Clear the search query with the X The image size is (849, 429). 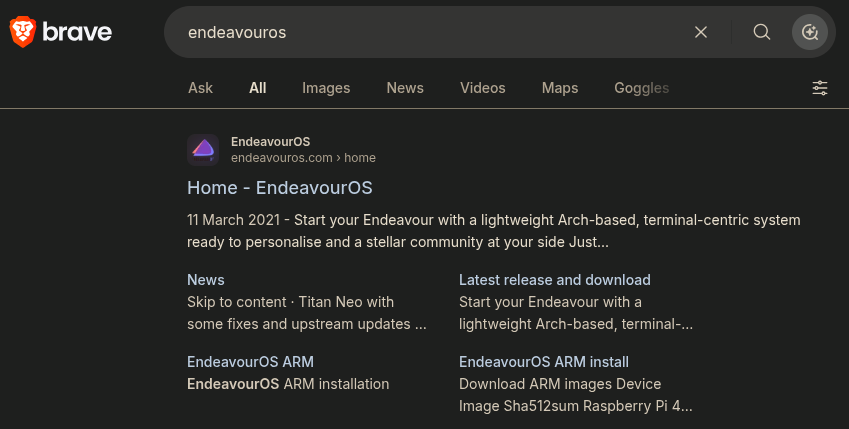click(x=701, y=32)
